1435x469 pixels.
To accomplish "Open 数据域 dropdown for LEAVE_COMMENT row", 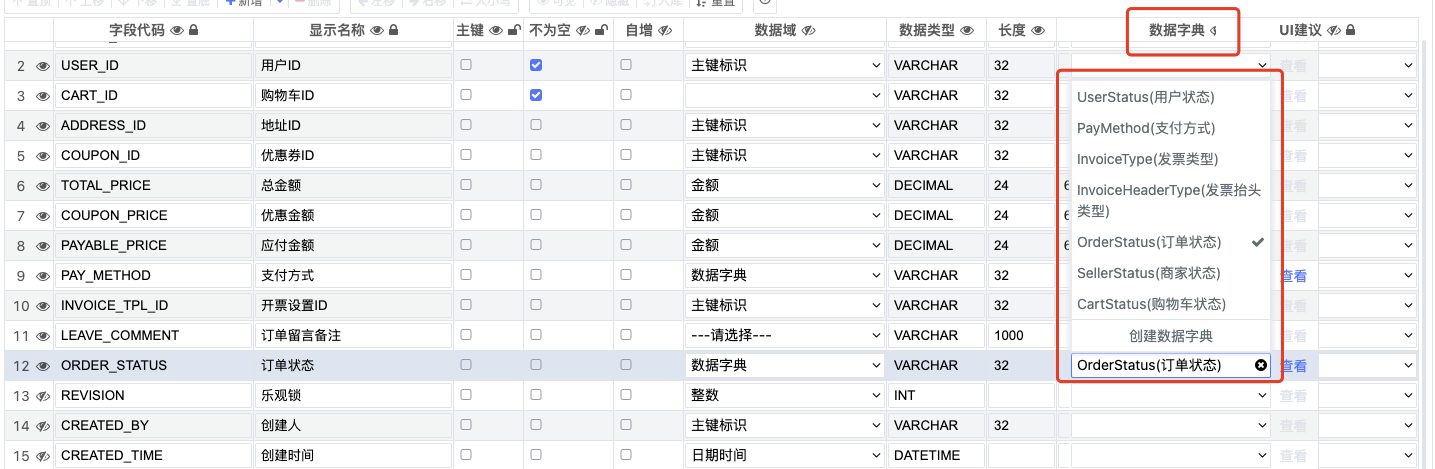I will click(x=784, y=336).
